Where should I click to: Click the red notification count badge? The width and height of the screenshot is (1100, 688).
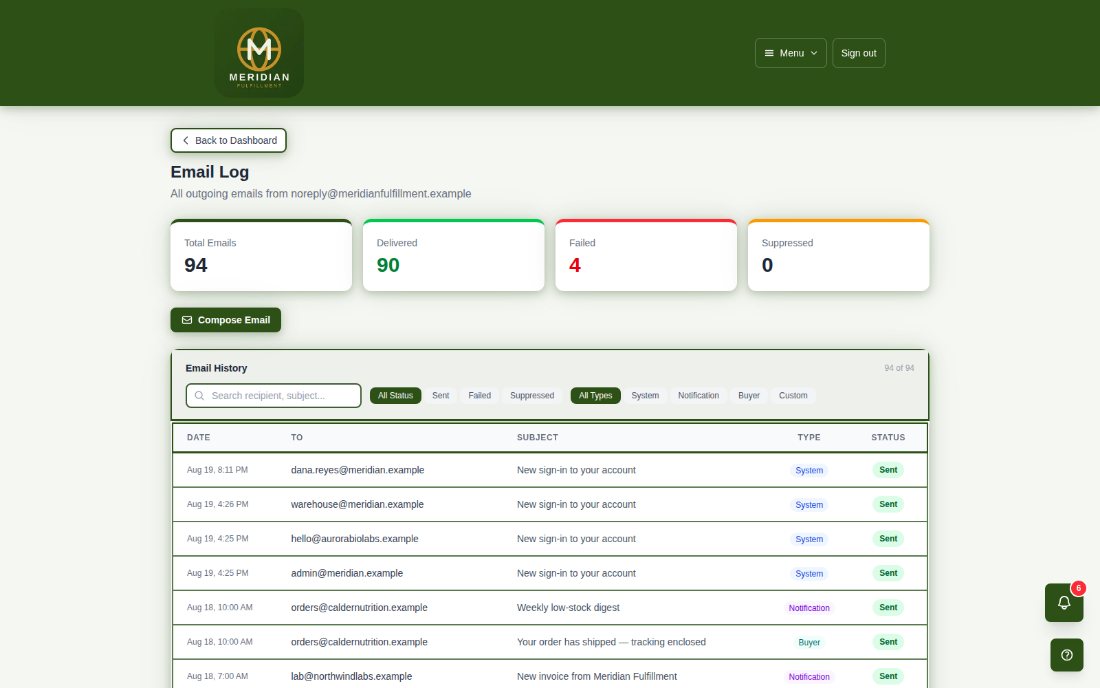click(x=1078, y=588)
